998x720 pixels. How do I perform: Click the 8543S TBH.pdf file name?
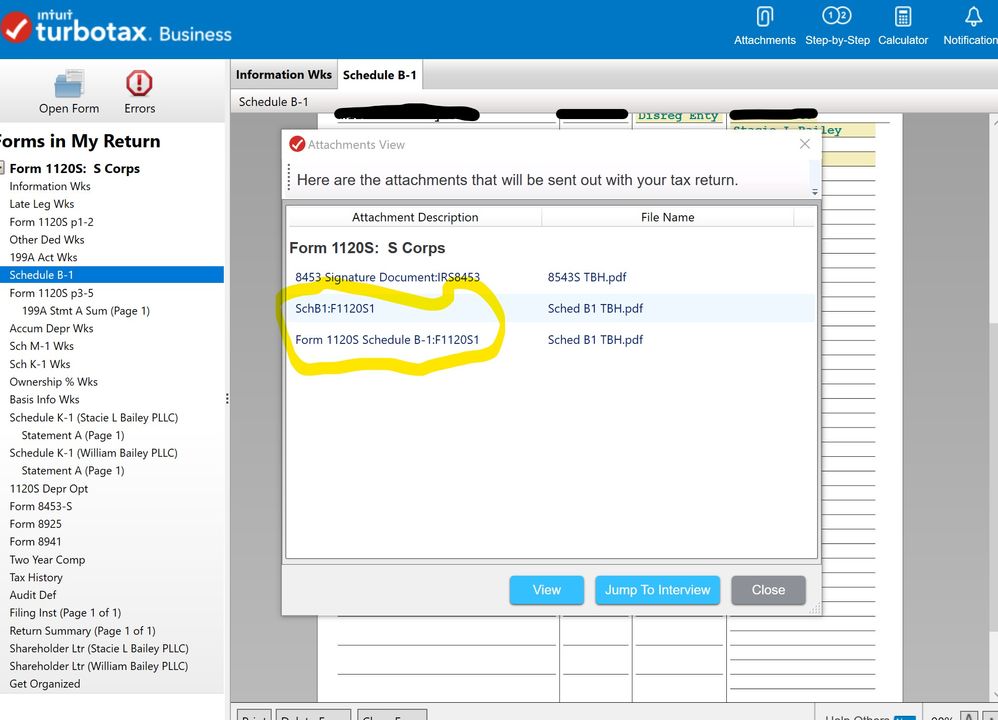587,277
